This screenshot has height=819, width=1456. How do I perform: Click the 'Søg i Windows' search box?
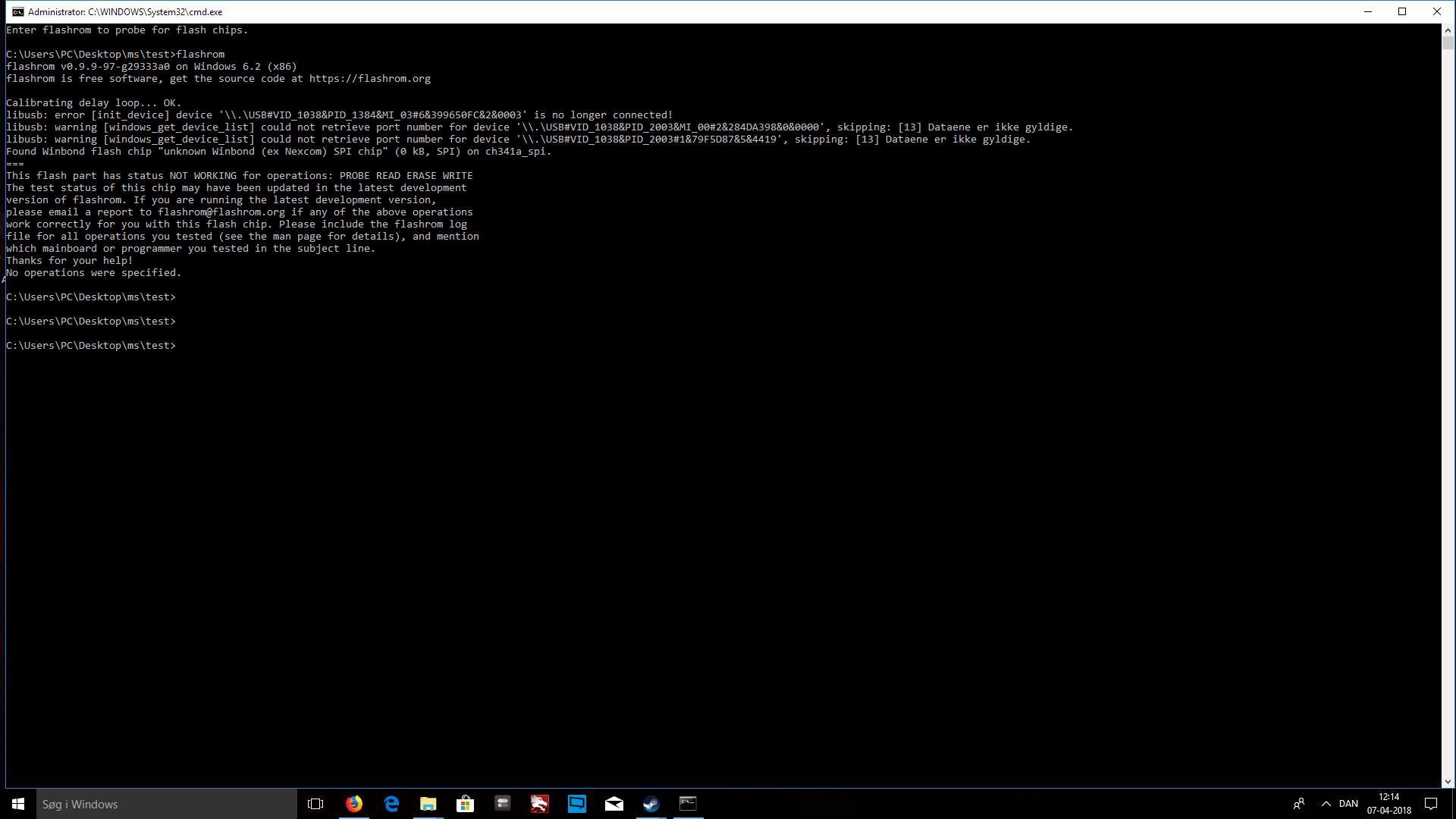pyautogui.click(x=167, y=804)
